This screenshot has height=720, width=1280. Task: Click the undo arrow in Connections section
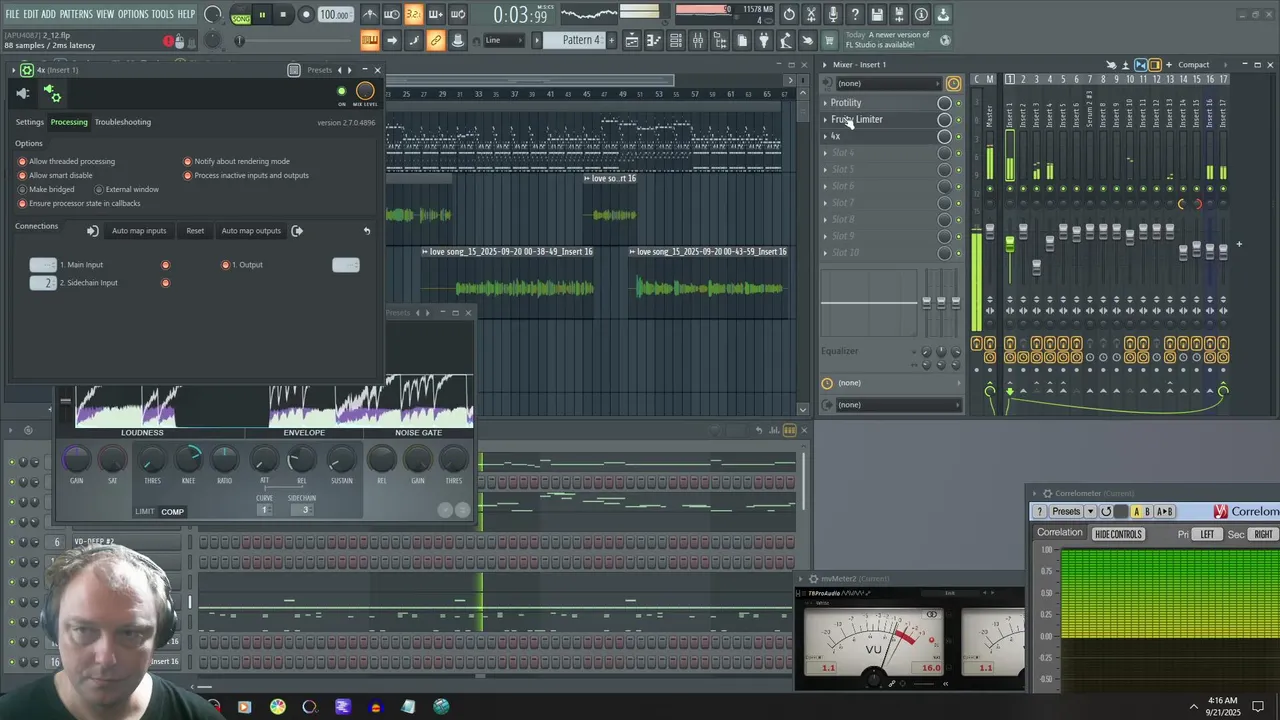click(x=367, y=231)
